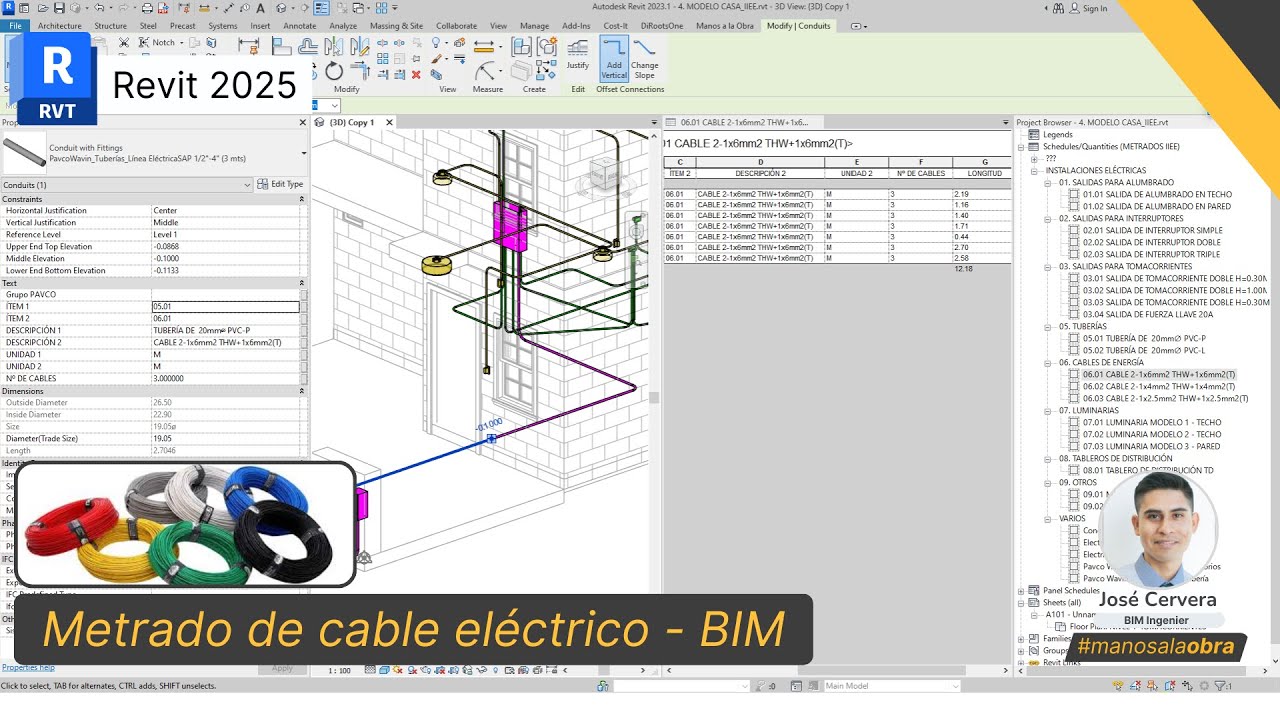Image resolution: width=1280 pixels, height=720 pixels.
Task: Click the Create assembly icon
Action: click(x=521, y=47)
